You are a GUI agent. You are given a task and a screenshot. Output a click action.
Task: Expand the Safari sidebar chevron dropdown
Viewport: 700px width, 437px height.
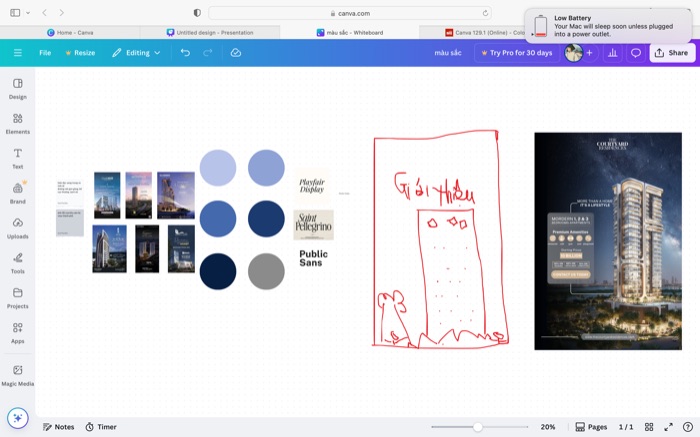click(x=28, y=13)
